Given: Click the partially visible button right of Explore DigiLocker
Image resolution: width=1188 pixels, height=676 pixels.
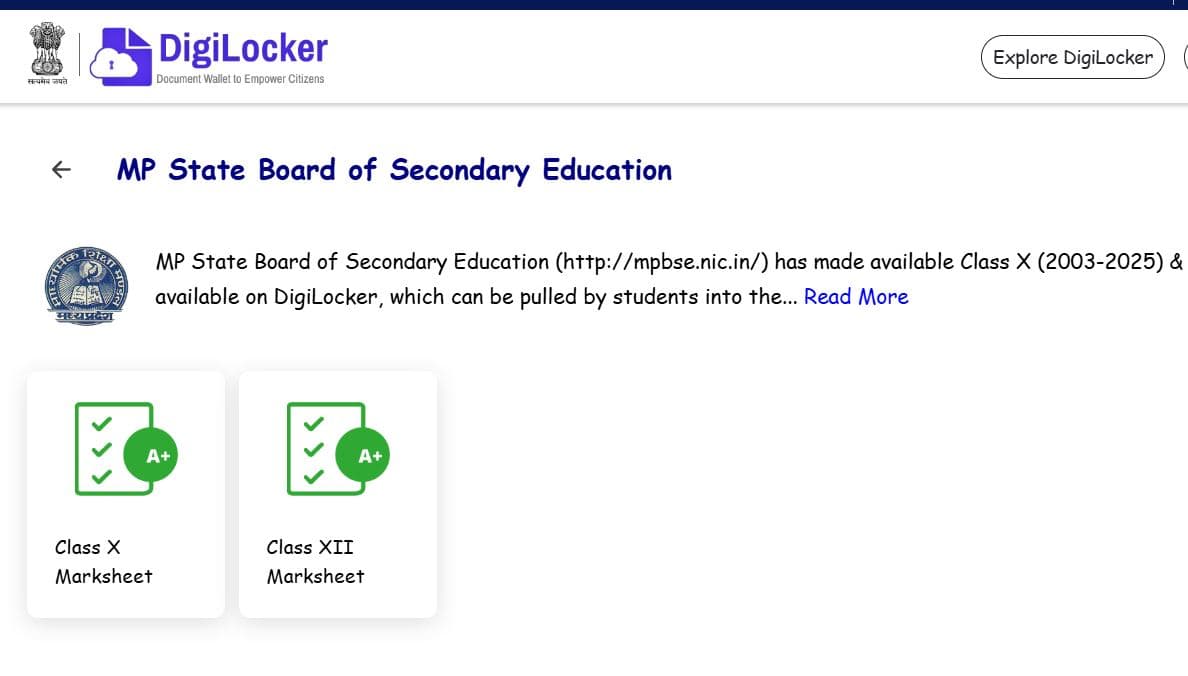Looking at the screenshot, I should click(x=1185, y=57).
